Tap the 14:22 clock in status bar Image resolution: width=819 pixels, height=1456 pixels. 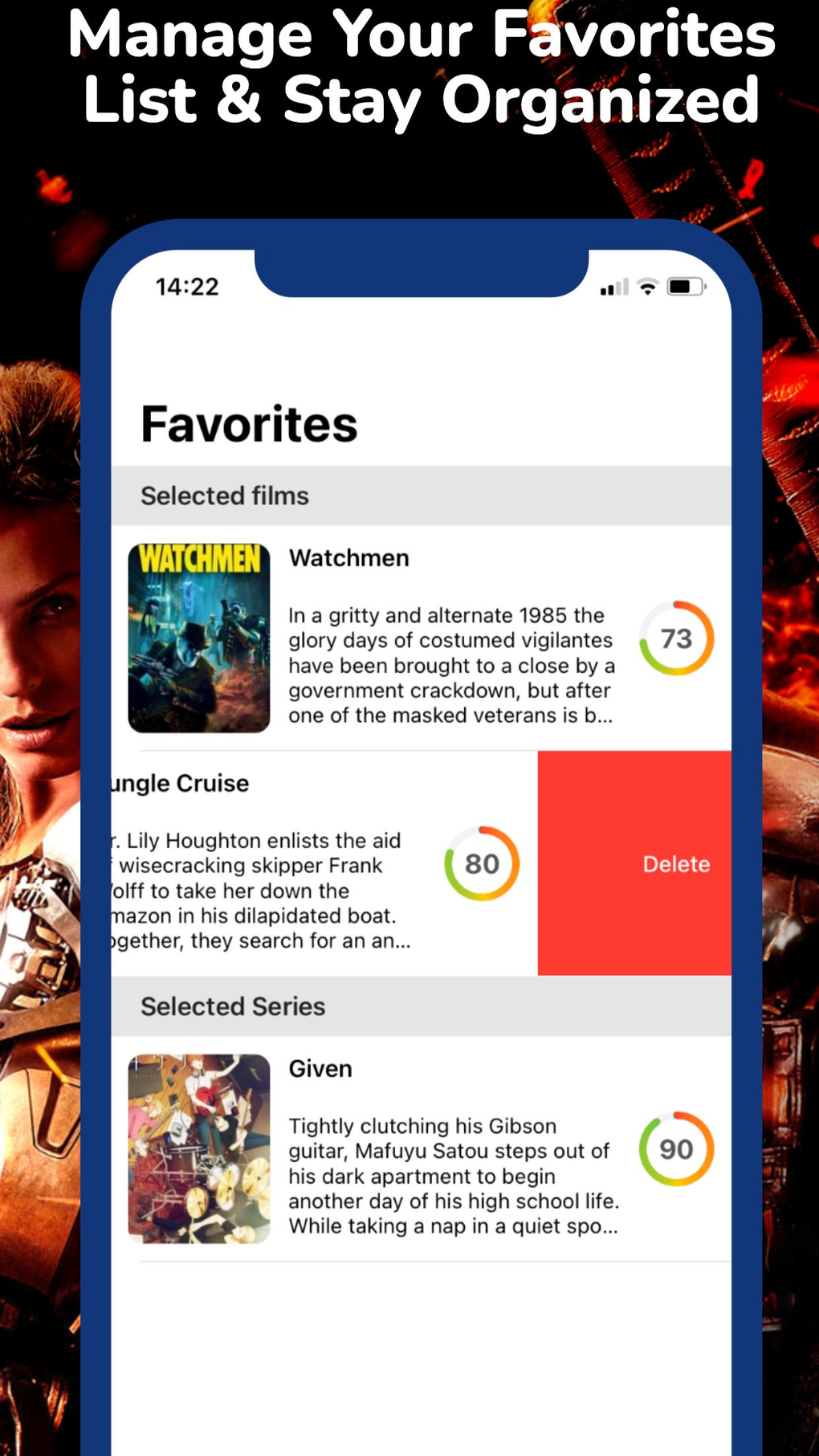click(x=187, y=287)
